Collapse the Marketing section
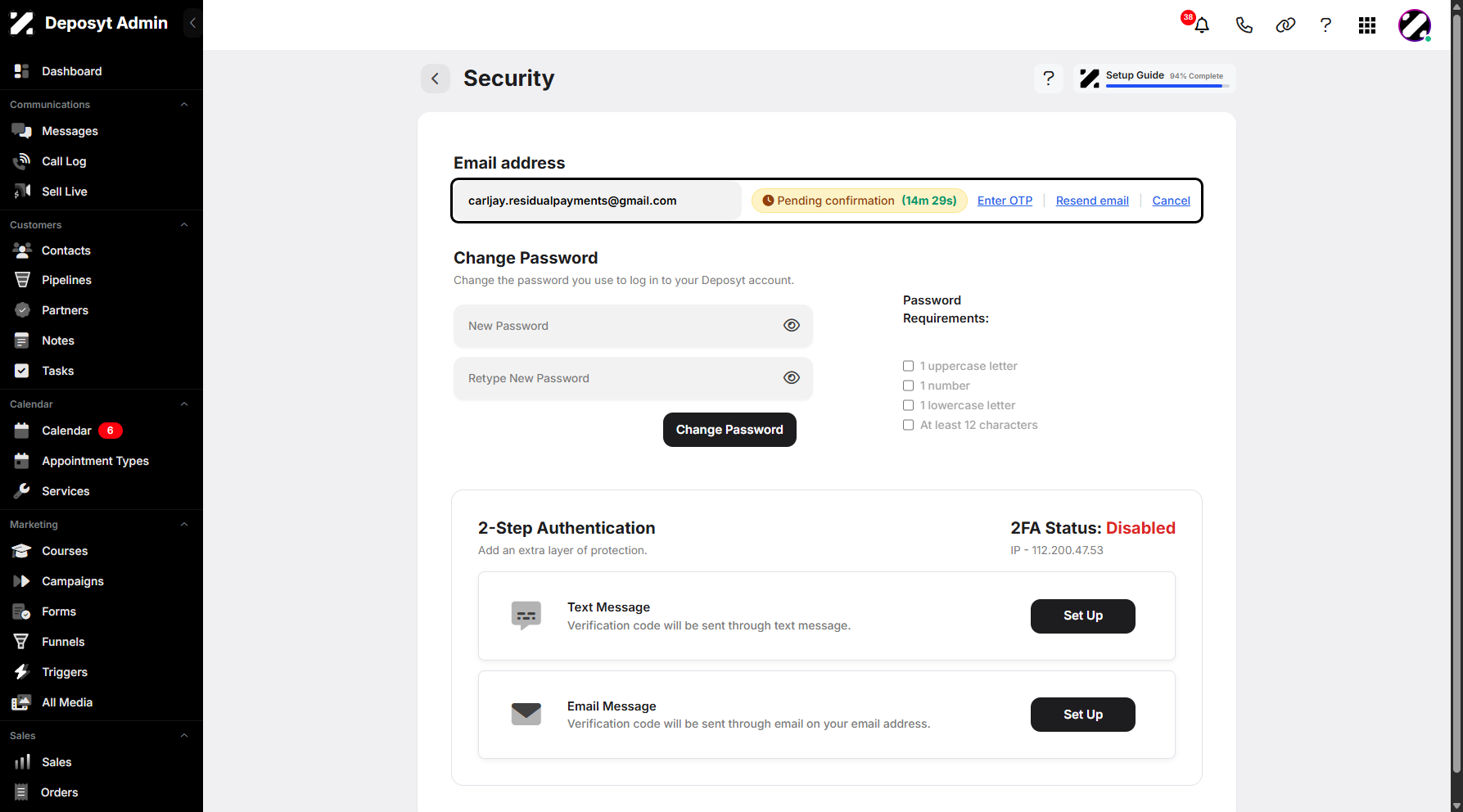1463x812 pixels. point(184,525)
